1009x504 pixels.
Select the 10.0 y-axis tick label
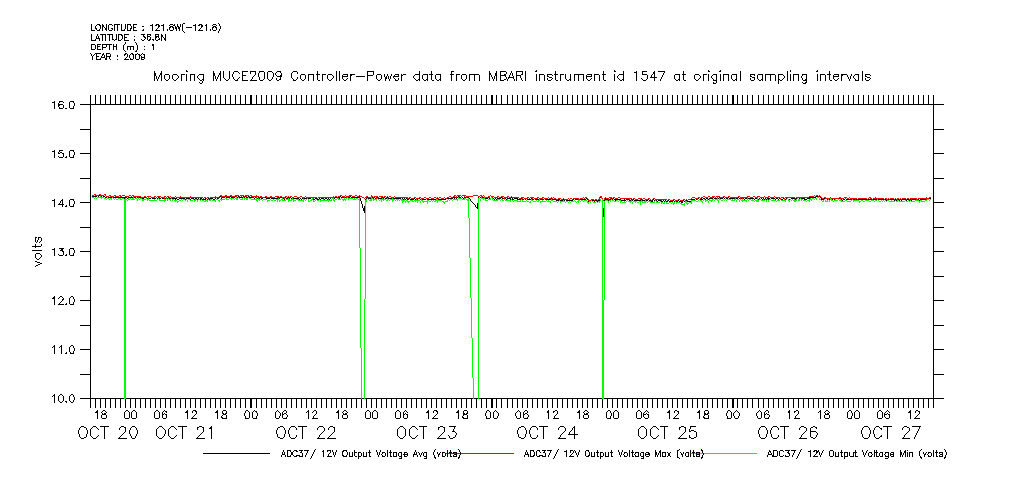click(x=64, y=399)
